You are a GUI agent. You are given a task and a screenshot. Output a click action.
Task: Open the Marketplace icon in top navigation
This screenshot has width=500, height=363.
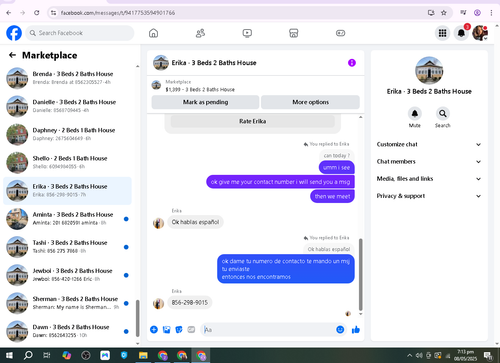294,33
